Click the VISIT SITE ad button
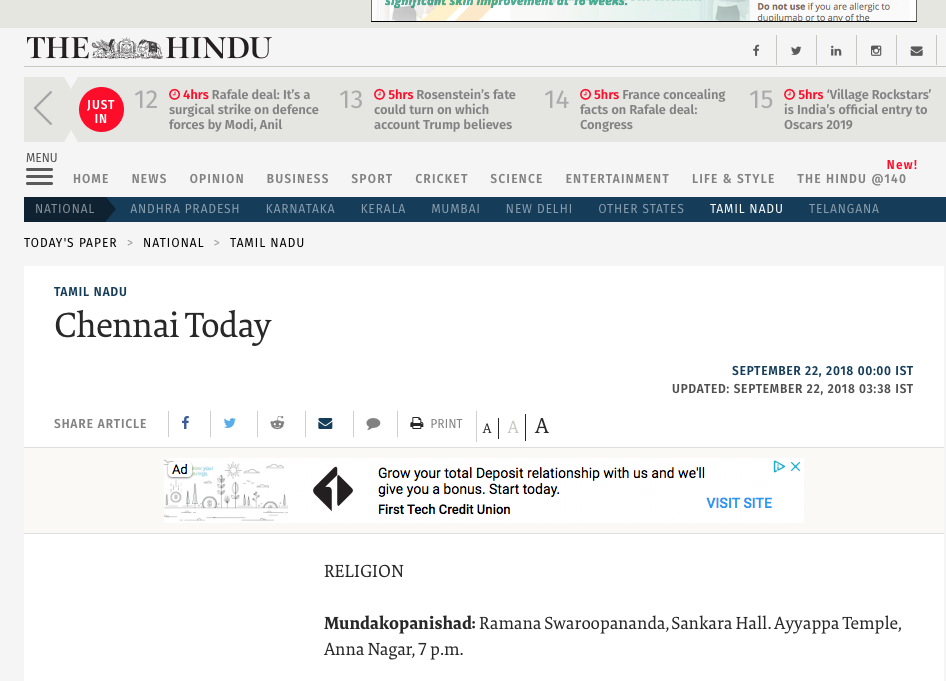 tap(739, 503)
